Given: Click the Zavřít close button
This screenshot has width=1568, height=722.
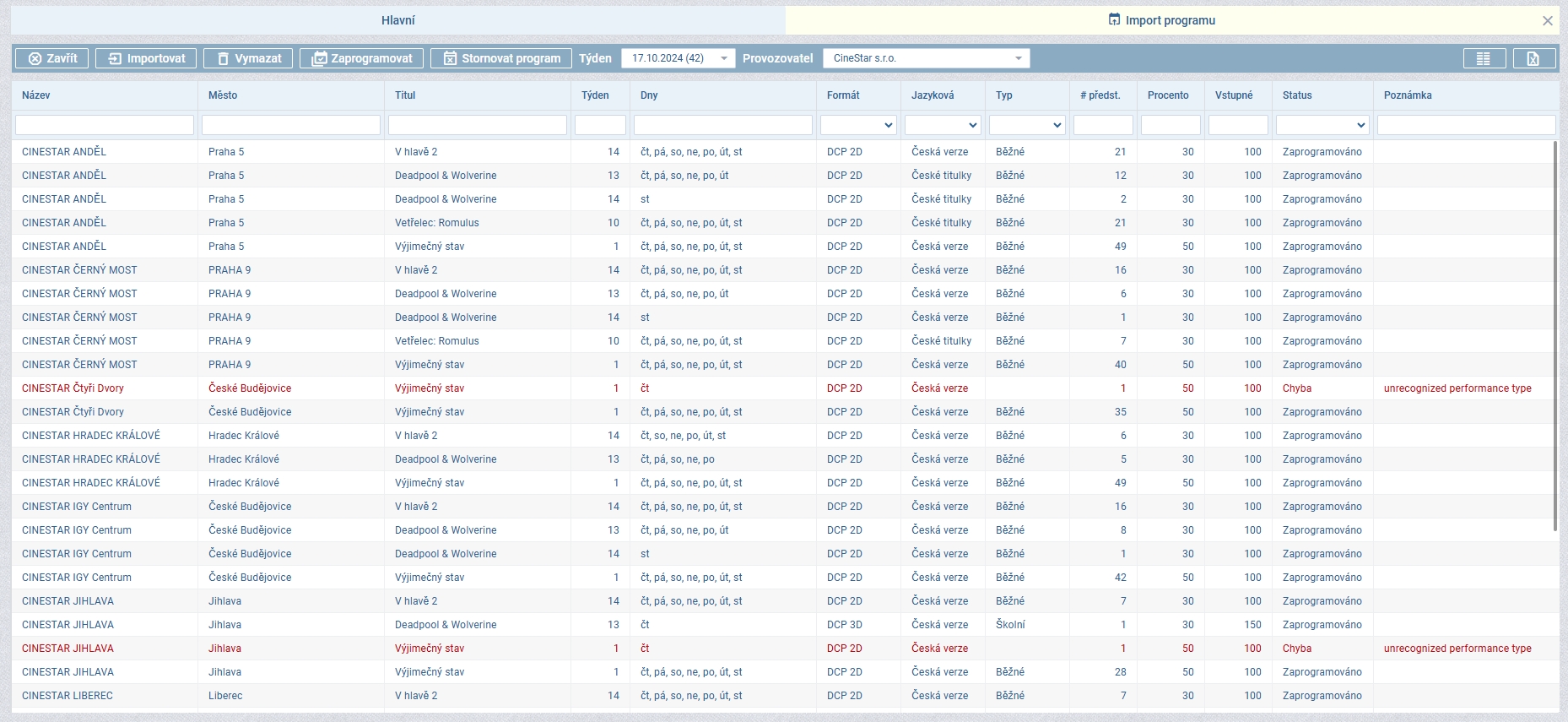Looking at the screenshot, I should pos(52,58).
